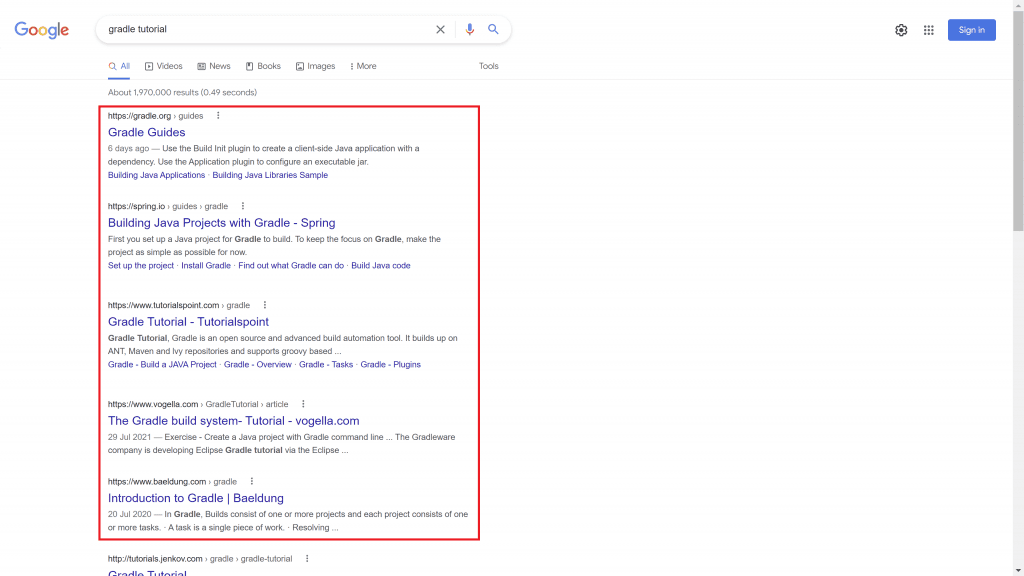Switch to the News tab
Viewport: 1024px width, 576px height.
click(214, 66)
